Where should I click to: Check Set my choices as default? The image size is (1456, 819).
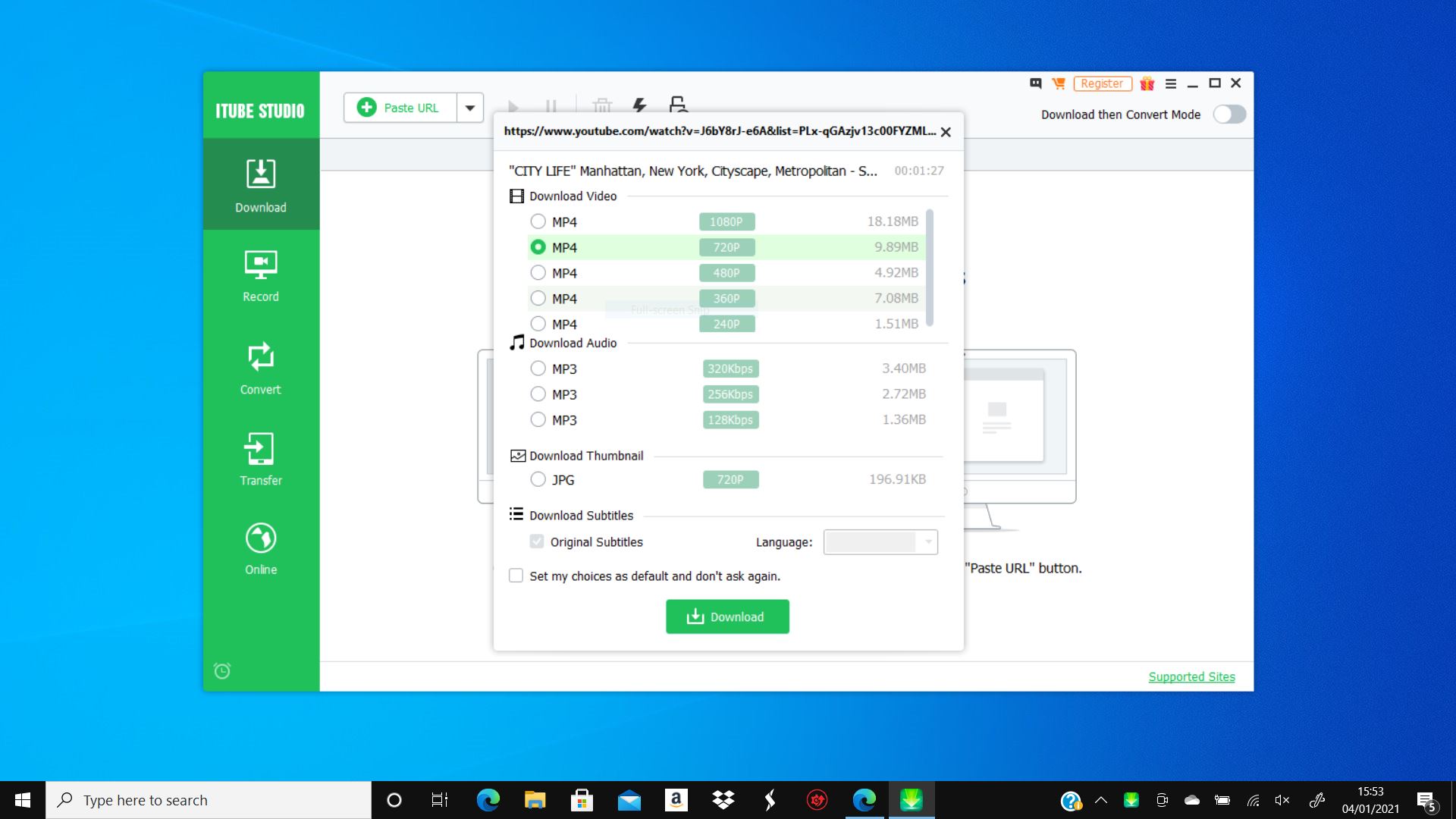[x=517, y=576]
